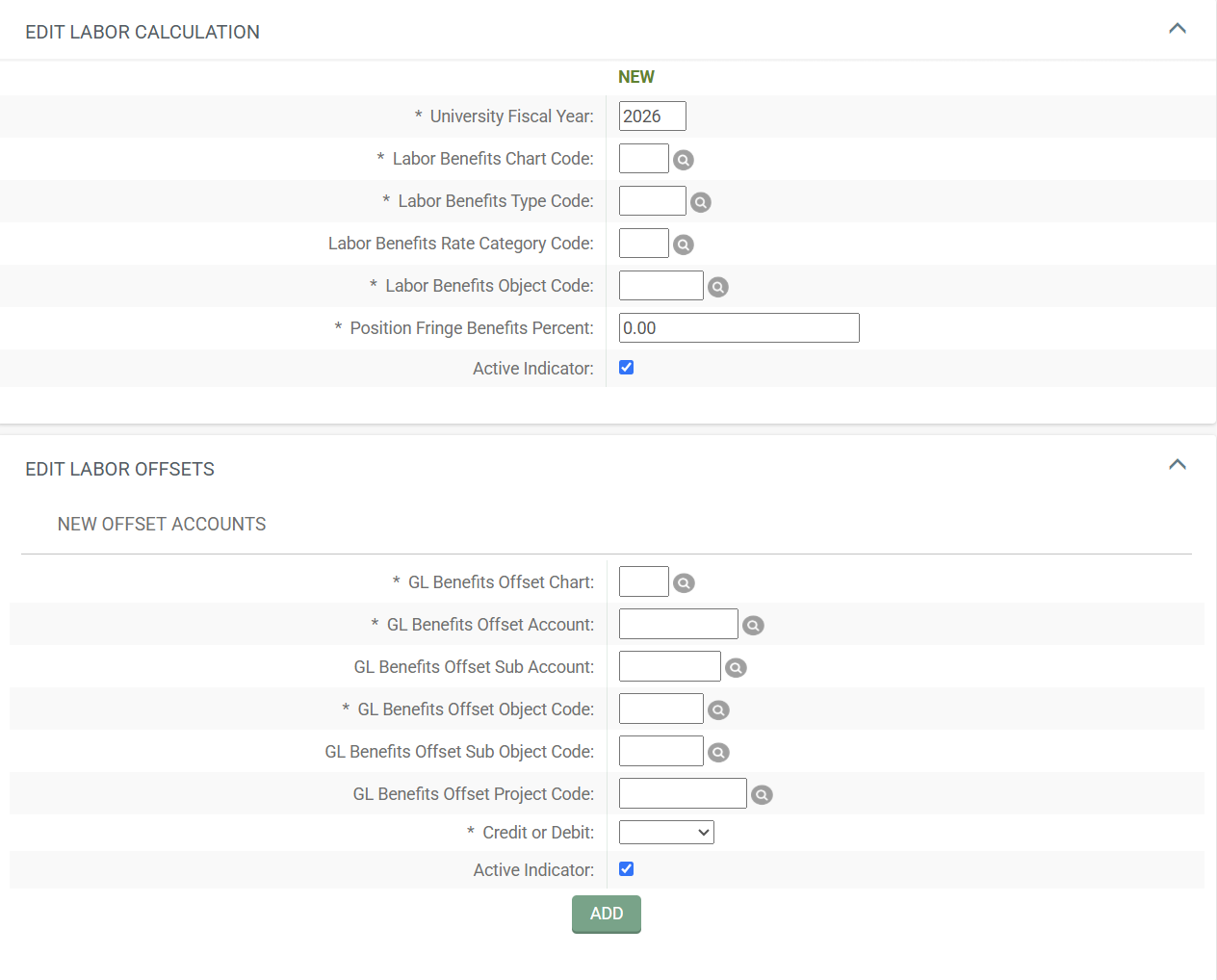This screenshot has width=1217, height=980.
Task: Open the Credit or Debit dropdown
Action: click(x=666, y=833)
